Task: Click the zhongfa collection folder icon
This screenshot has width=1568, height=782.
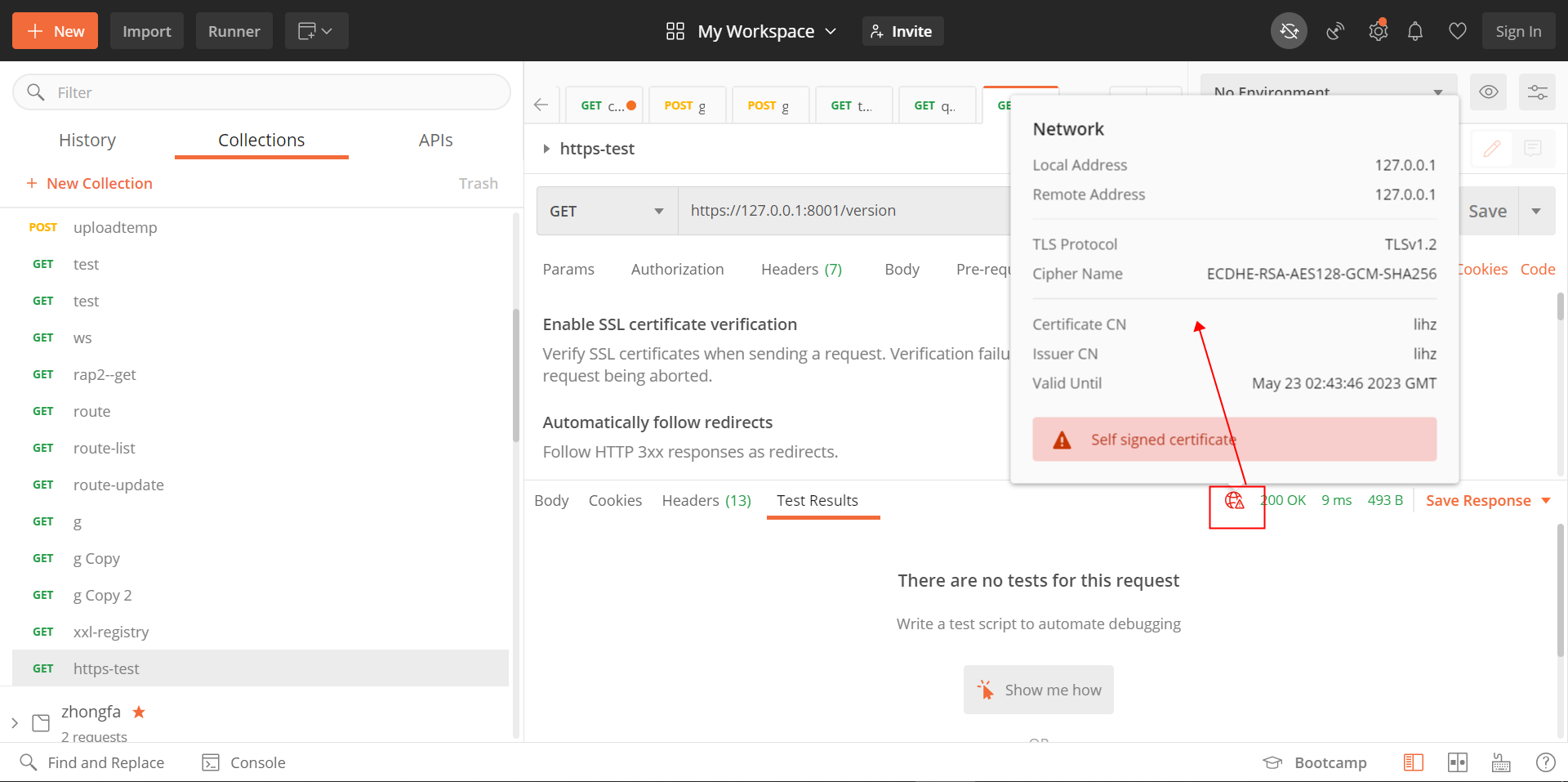Action: point(41,723)
